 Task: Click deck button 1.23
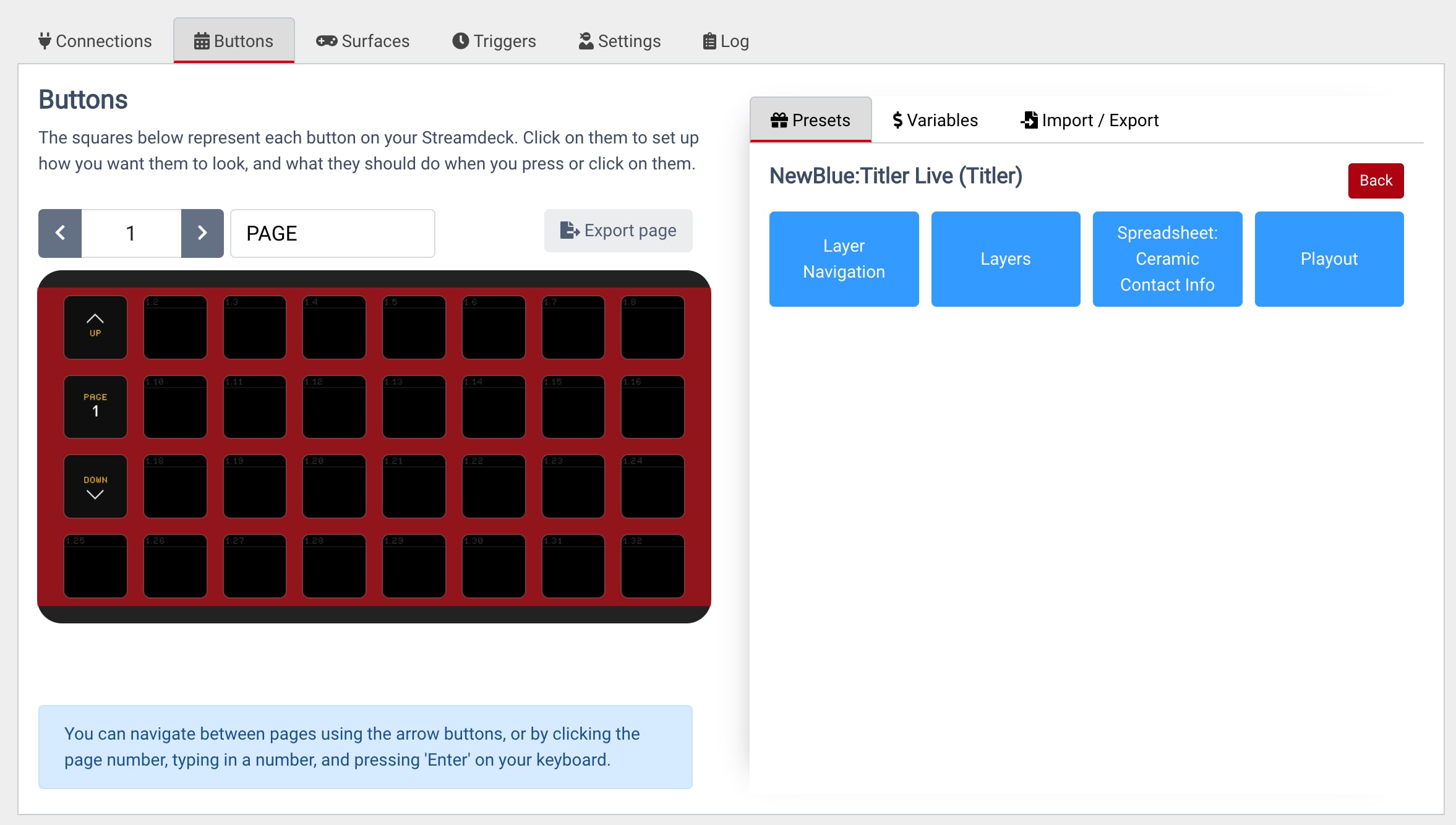pos(573,487)
